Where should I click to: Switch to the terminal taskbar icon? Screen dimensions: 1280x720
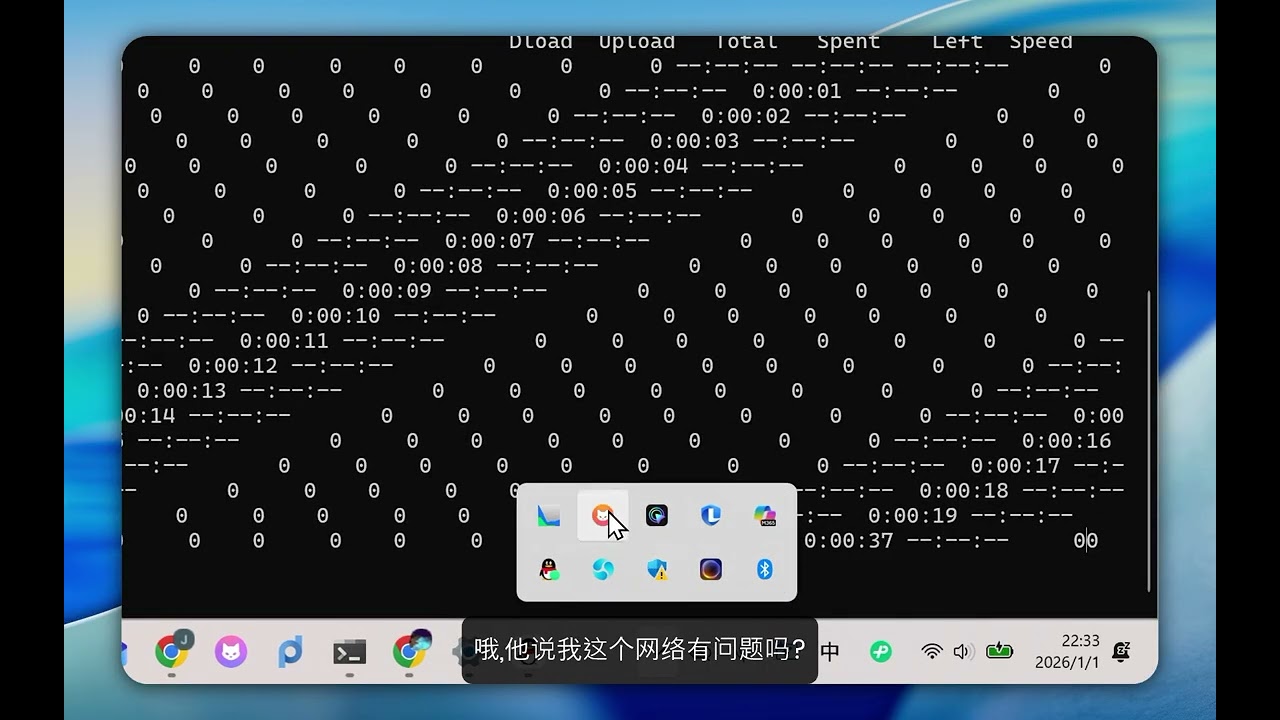[x=349, y=652]
